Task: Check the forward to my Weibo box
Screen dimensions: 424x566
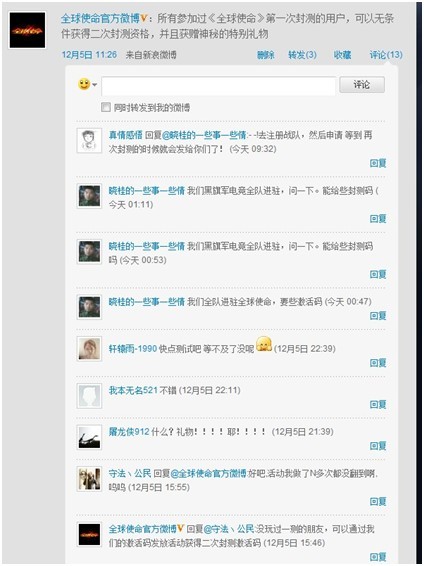Action: (106, 107)
